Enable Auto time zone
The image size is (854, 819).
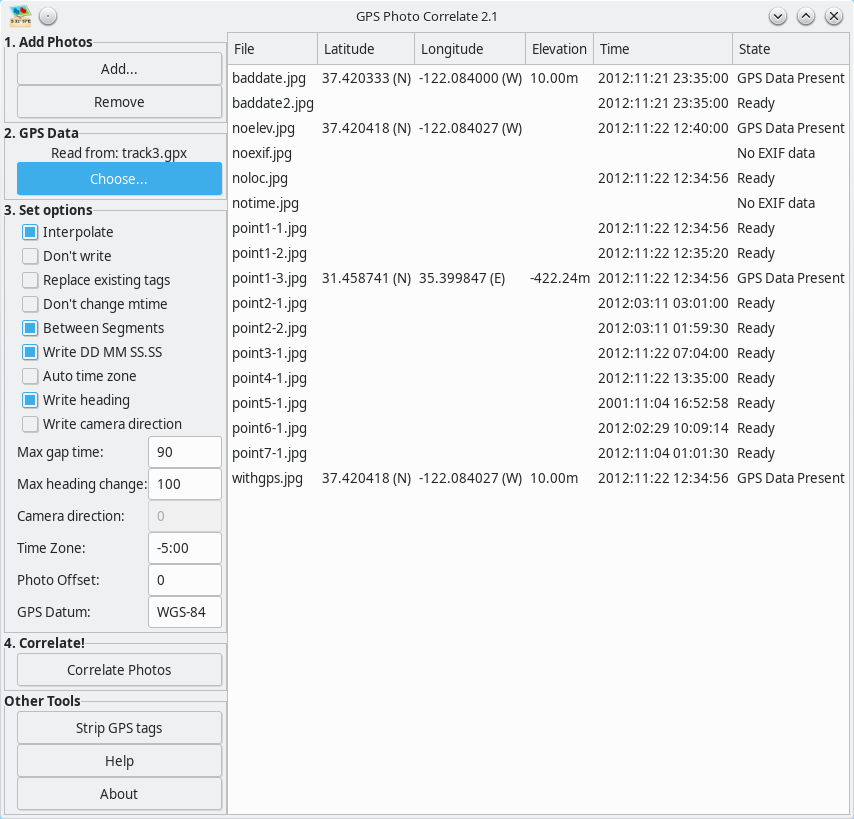(x=31, y=376)
